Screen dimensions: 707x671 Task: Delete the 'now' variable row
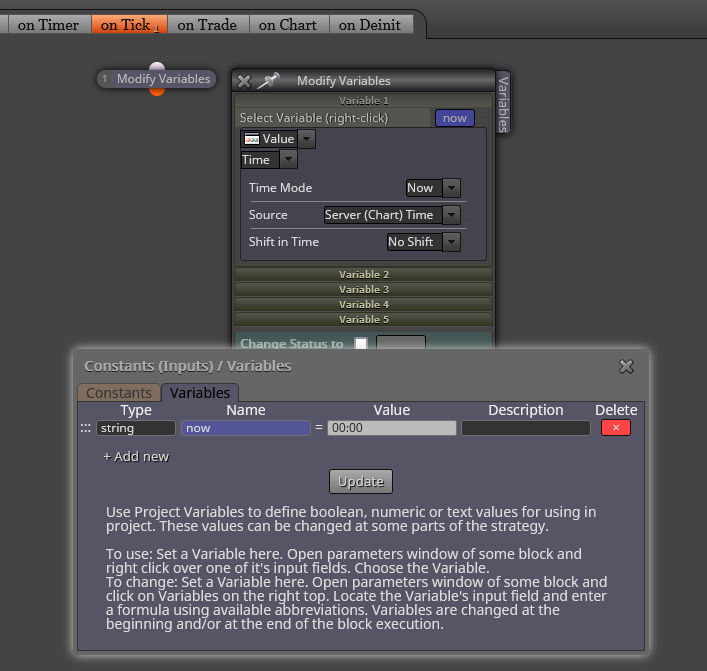point(615,427)
